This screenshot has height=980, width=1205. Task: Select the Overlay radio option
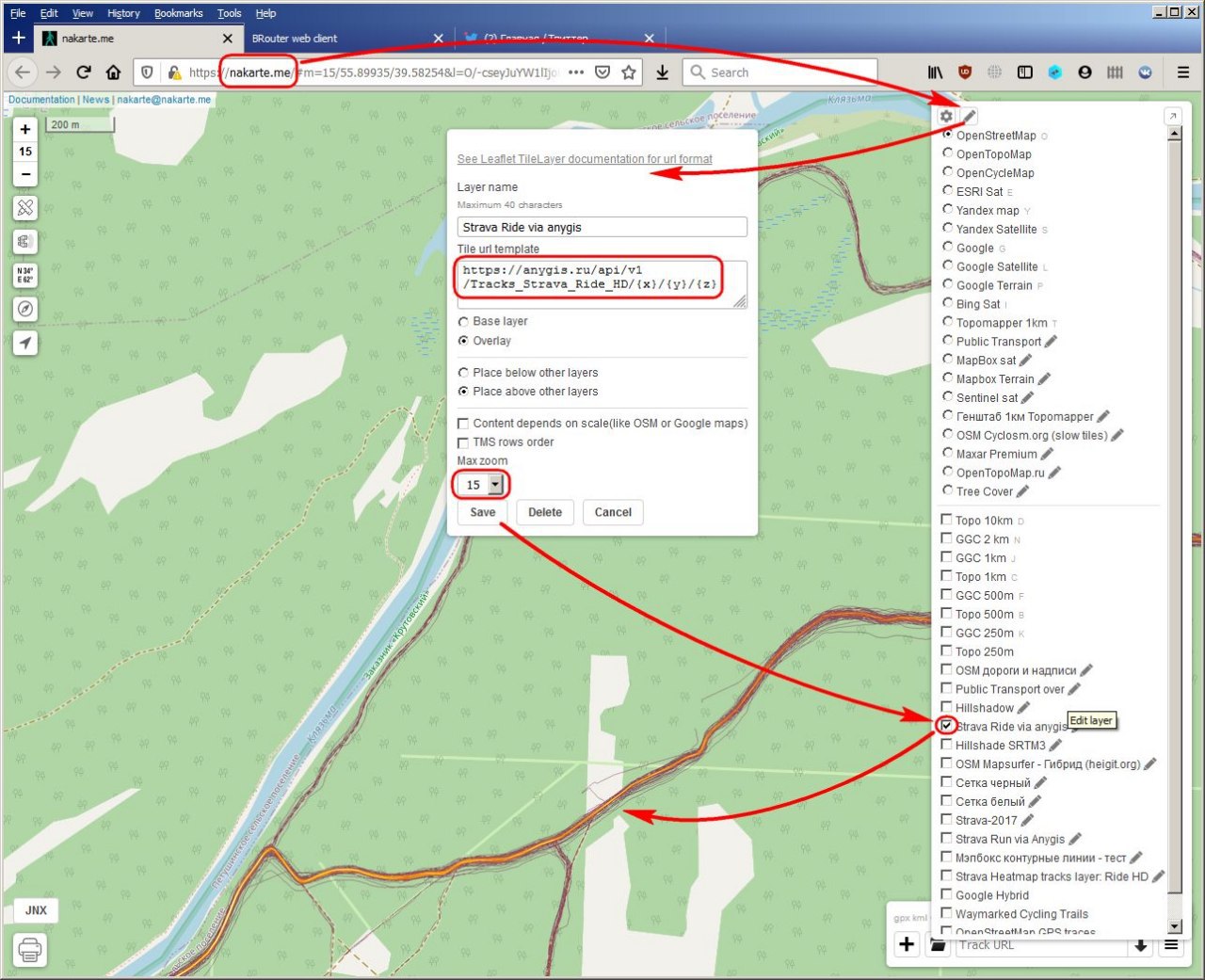(463, 341)
